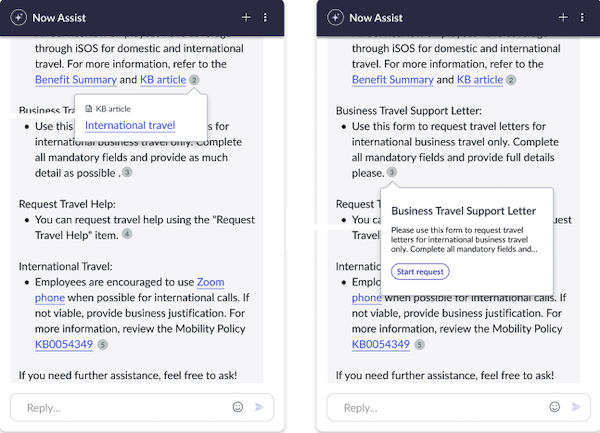Open the three-dot menu in right chat header
Screen dimensions: 600x433
582,18
